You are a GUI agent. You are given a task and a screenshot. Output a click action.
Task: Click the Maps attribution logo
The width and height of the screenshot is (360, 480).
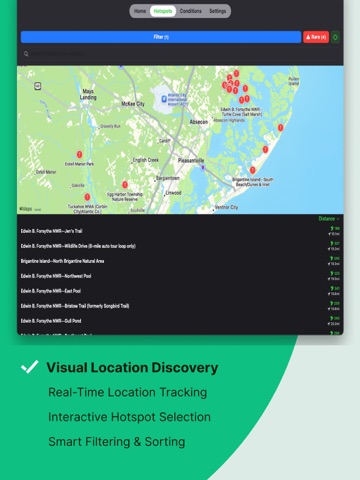26,209
